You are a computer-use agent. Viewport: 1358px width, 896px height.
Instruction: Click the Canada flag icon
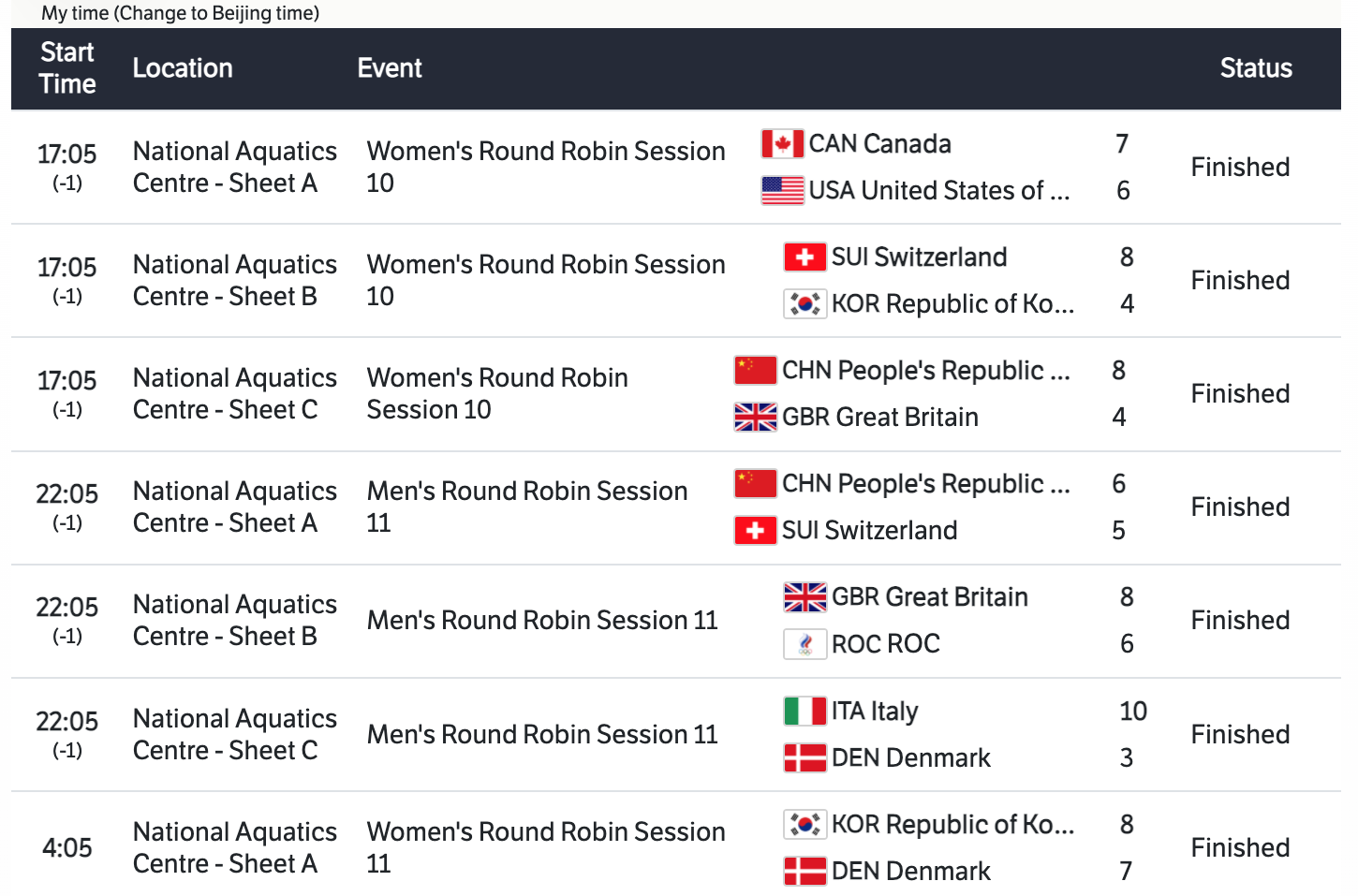pos(782,144)
